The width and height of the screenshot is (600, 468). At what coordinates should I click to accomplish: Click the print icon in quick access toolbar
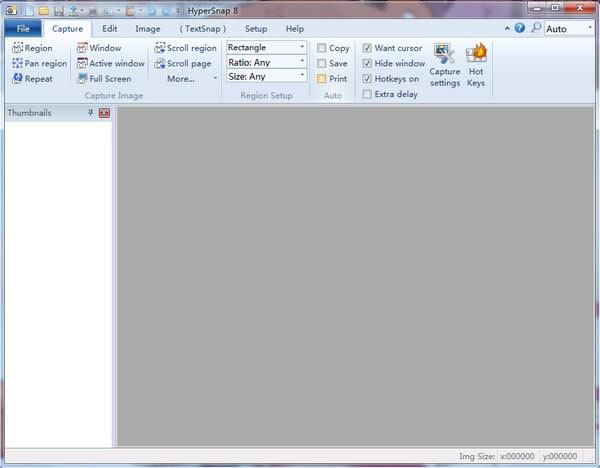pos(93,11)
